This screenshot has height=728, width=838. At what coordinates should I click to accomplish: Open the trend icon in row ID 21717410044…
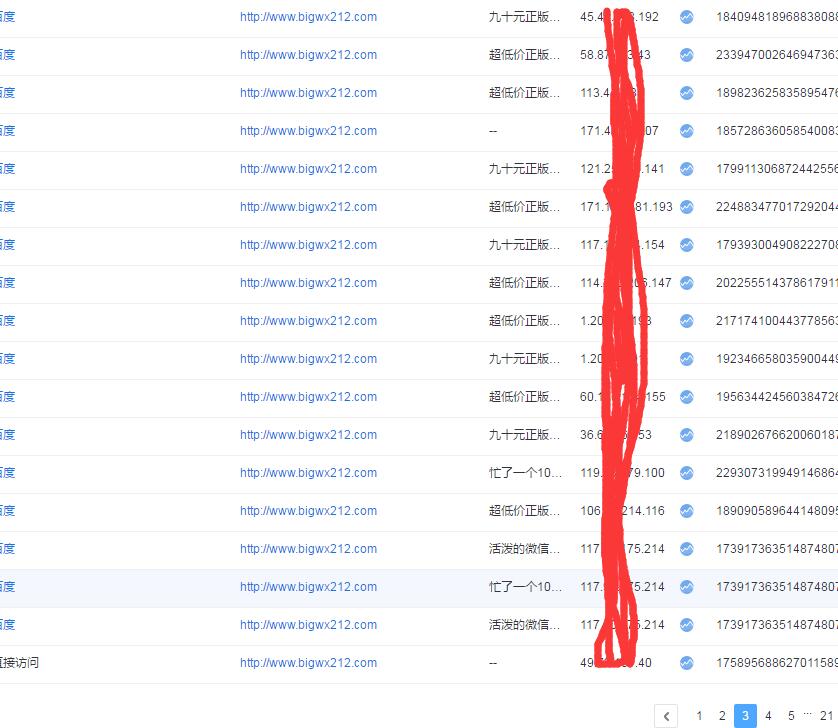click(x=687, y=321)
